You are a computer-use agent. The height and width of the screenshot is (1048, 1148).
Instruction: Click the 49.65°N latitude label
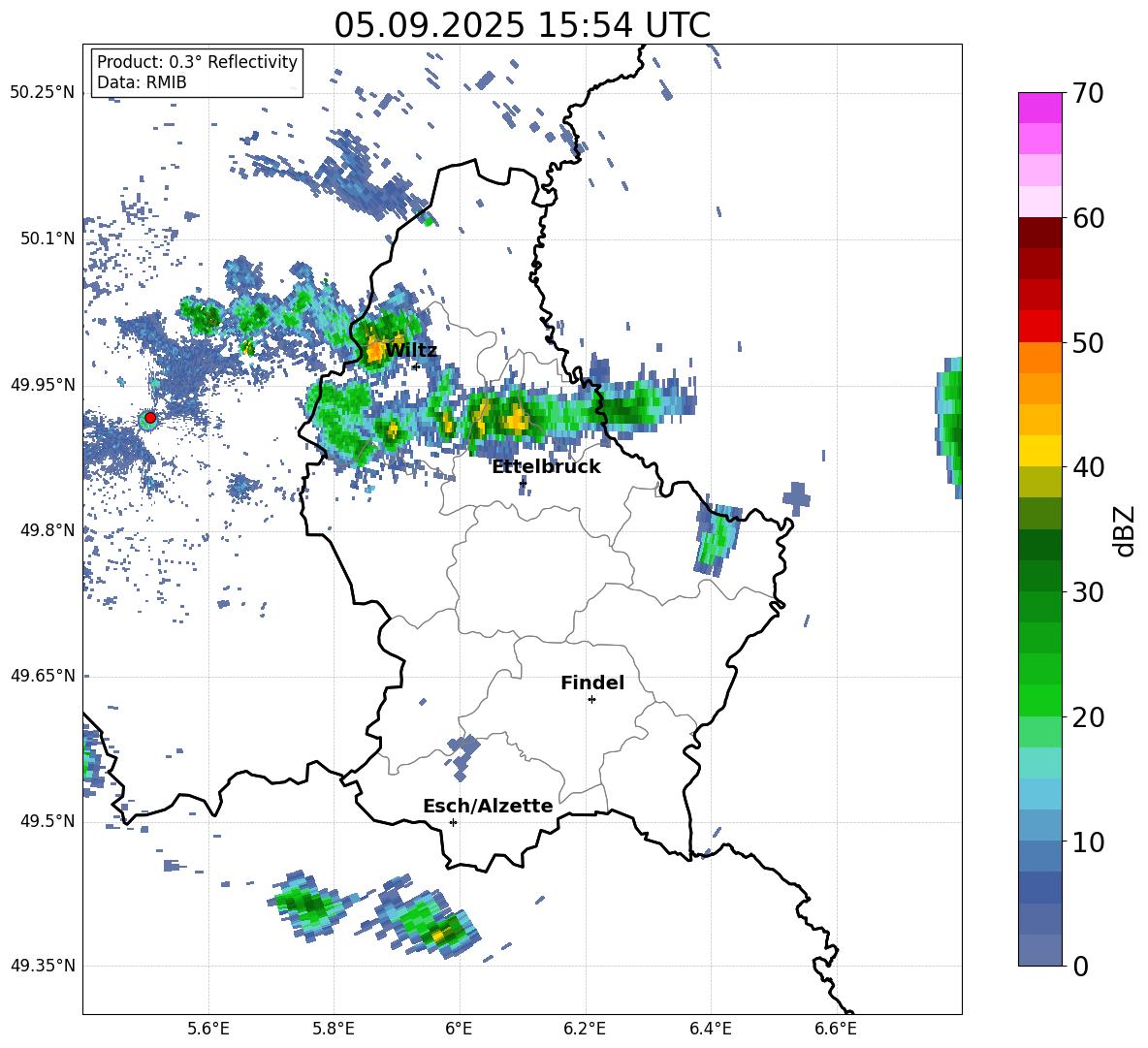[43, 675]
